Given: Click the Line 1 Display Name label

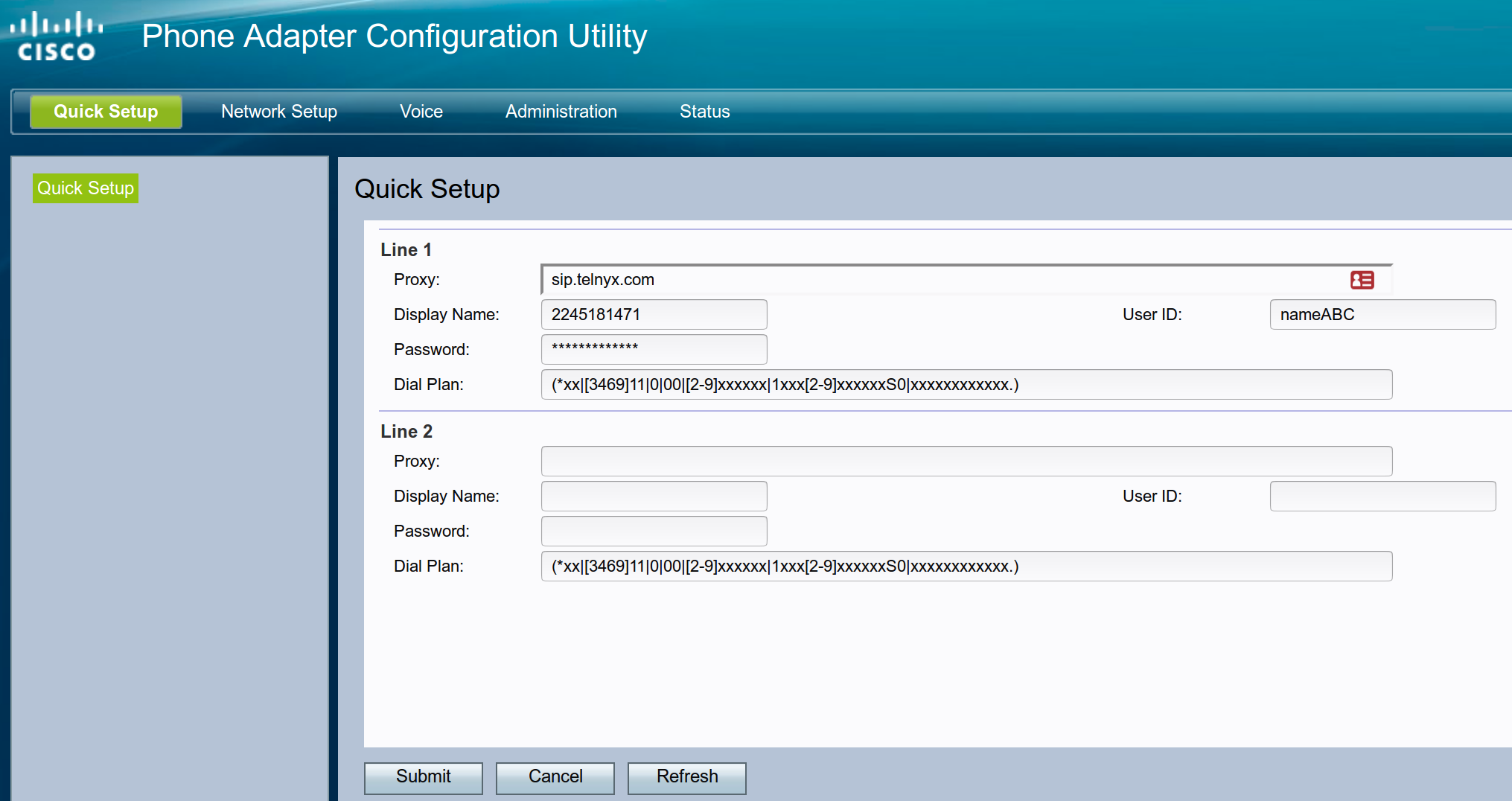Looking at the screenshot, I should click(x=447, y=315).
